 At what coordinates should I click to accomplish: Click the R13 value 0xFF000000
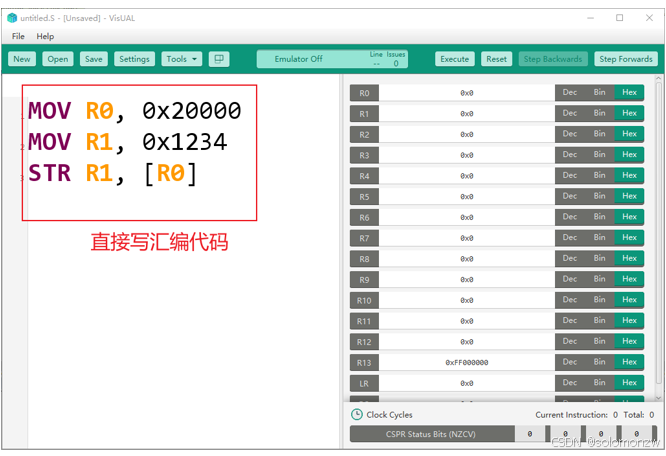466,363
